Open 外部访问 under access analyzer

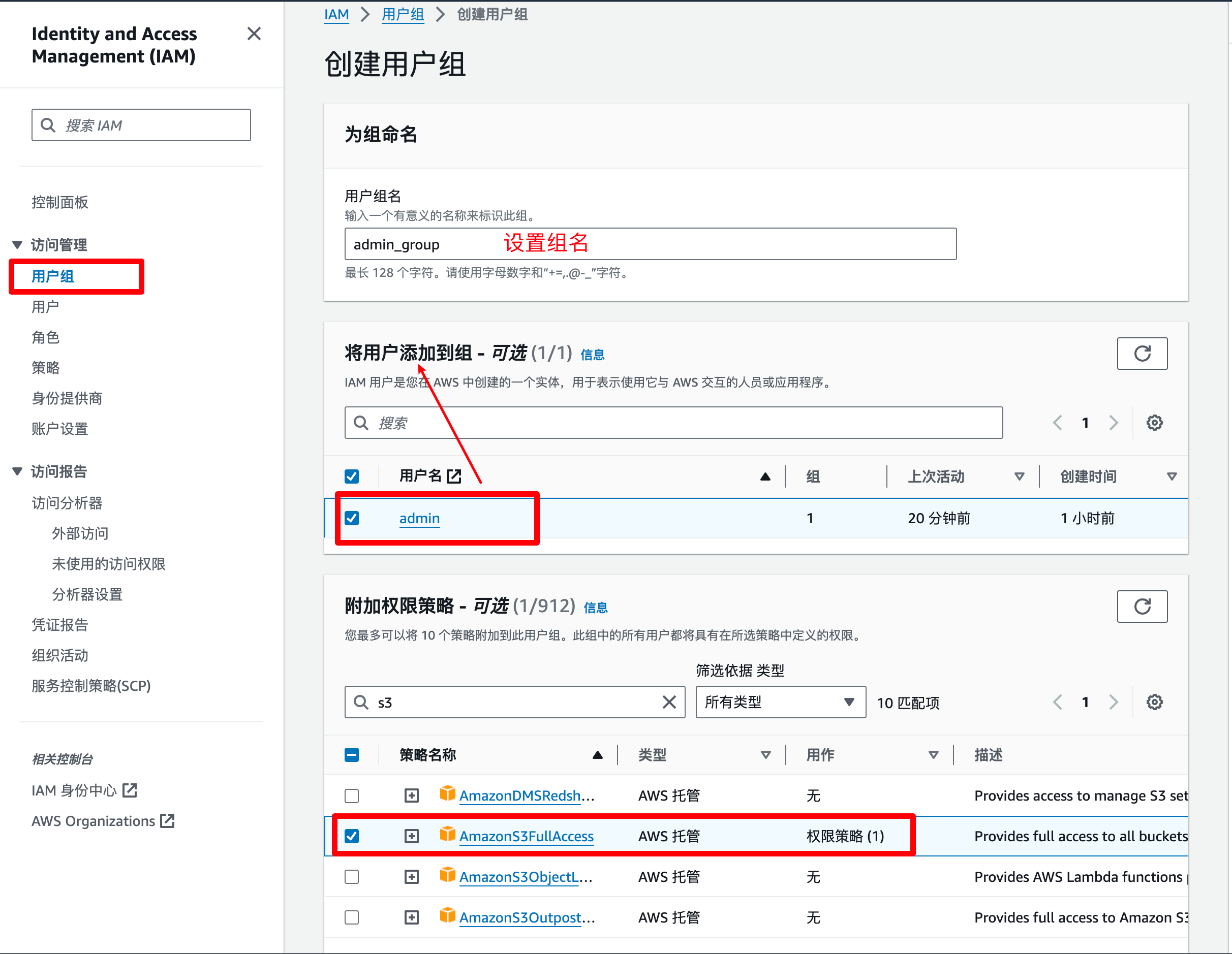point(80,533)
